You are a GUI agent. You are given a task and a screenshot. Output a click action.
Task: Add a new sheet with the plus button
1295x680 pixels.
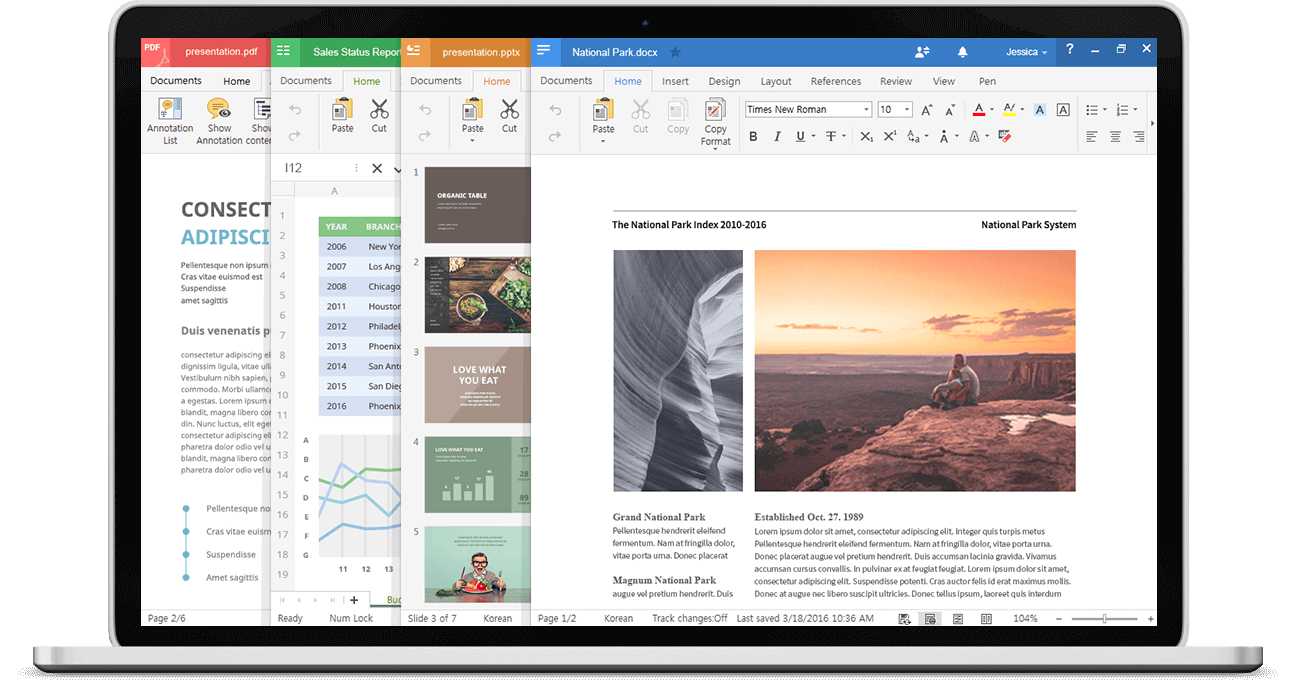point(354,600)
